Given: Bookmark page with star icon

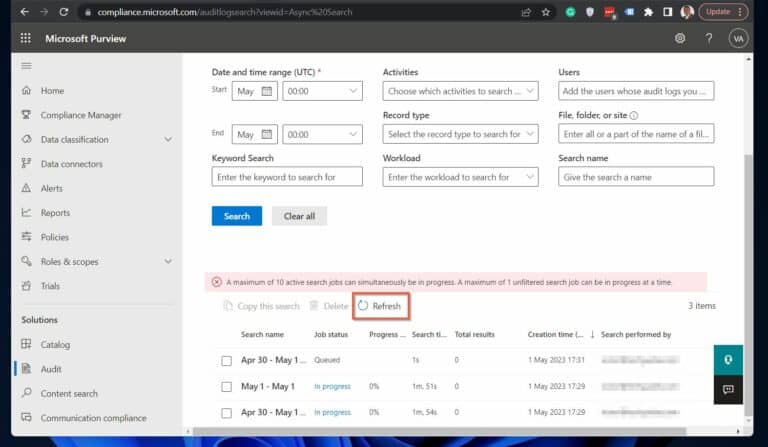Looking at the screenshot, I should coord(546,12).
